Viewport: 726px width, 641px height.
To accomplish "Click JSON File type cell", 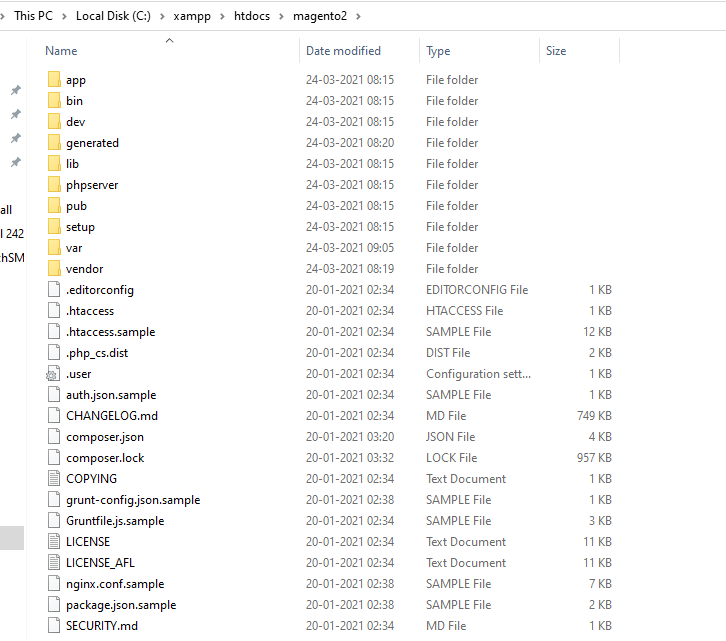I will click(x=451, y=436).
